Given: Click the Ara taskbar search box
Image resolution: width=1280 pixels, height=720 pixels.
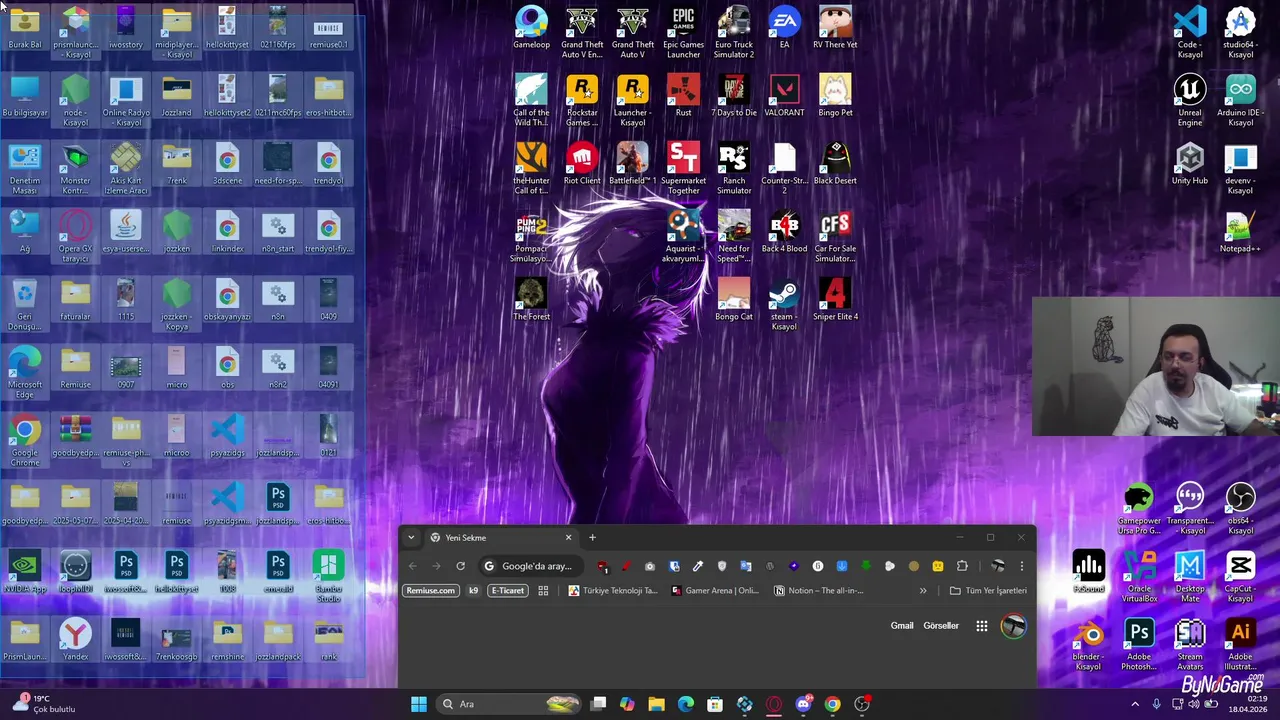Looking at the screenshot, I should (x=511, y=704).
